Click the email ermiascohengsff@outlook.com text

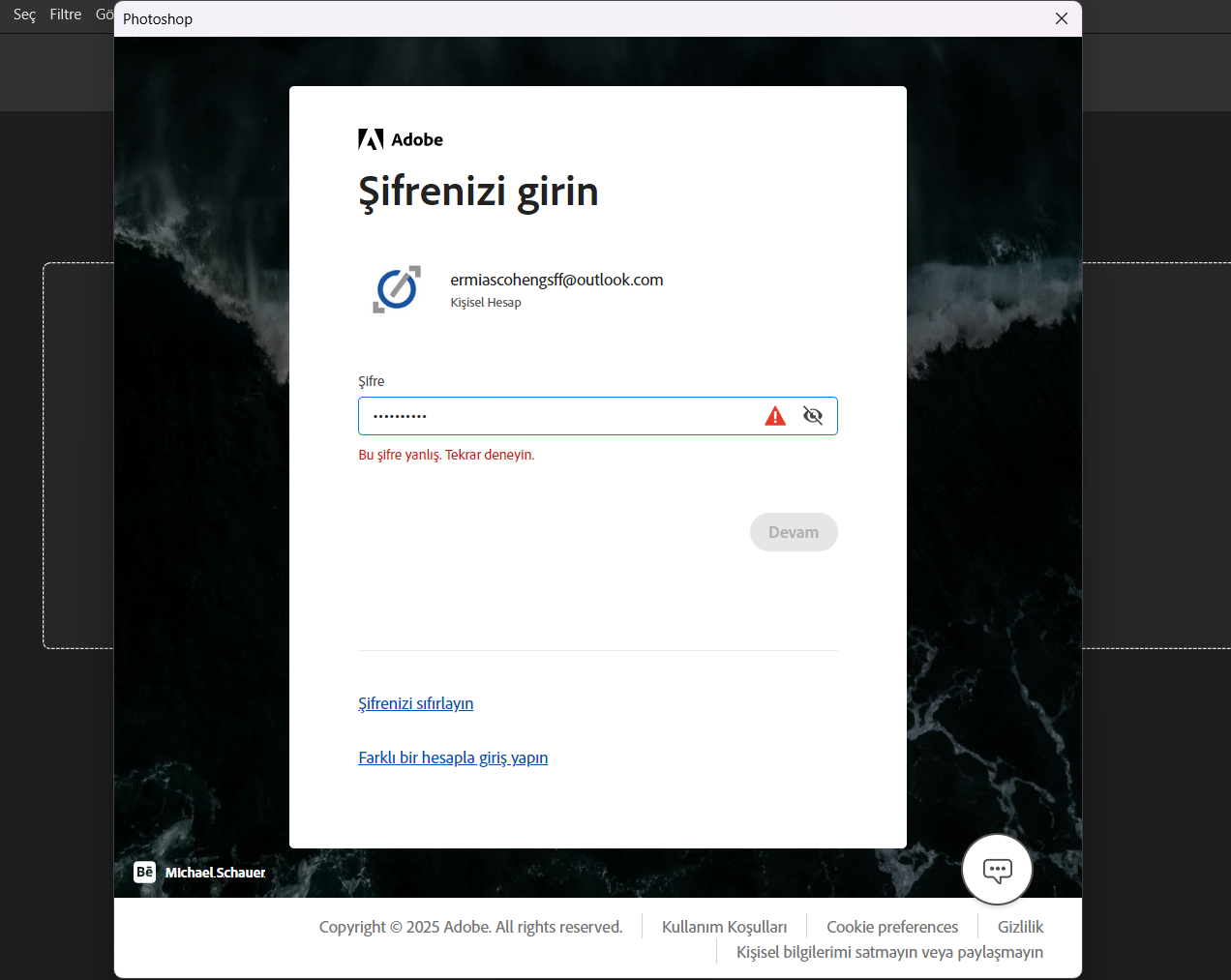[x=556, y=280]
